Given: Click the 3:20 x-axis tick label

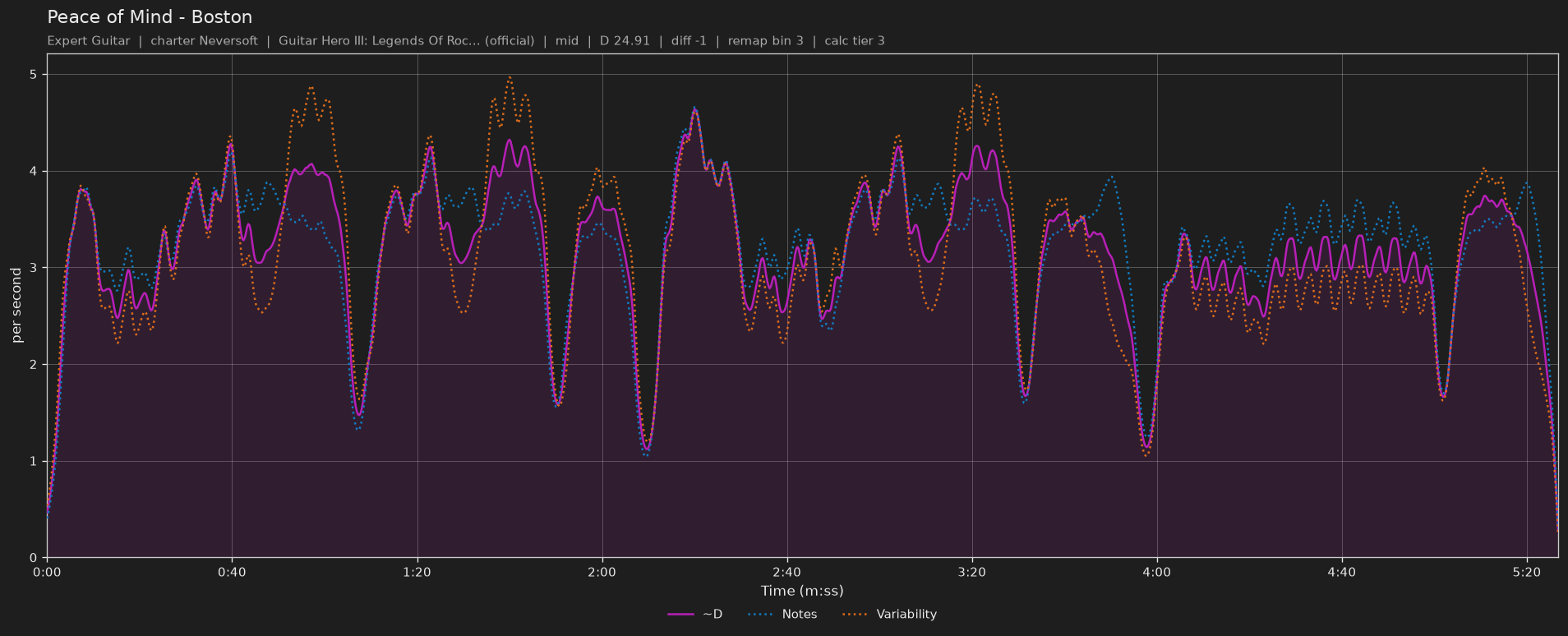Looking at the screenshot, I should tap(971, 572).
